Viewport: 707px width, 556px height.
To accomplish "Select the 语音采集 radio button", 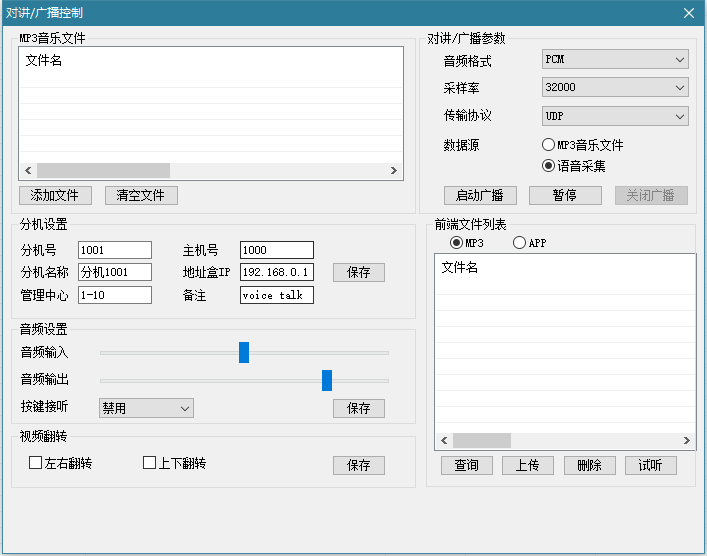I will (549, 166).
